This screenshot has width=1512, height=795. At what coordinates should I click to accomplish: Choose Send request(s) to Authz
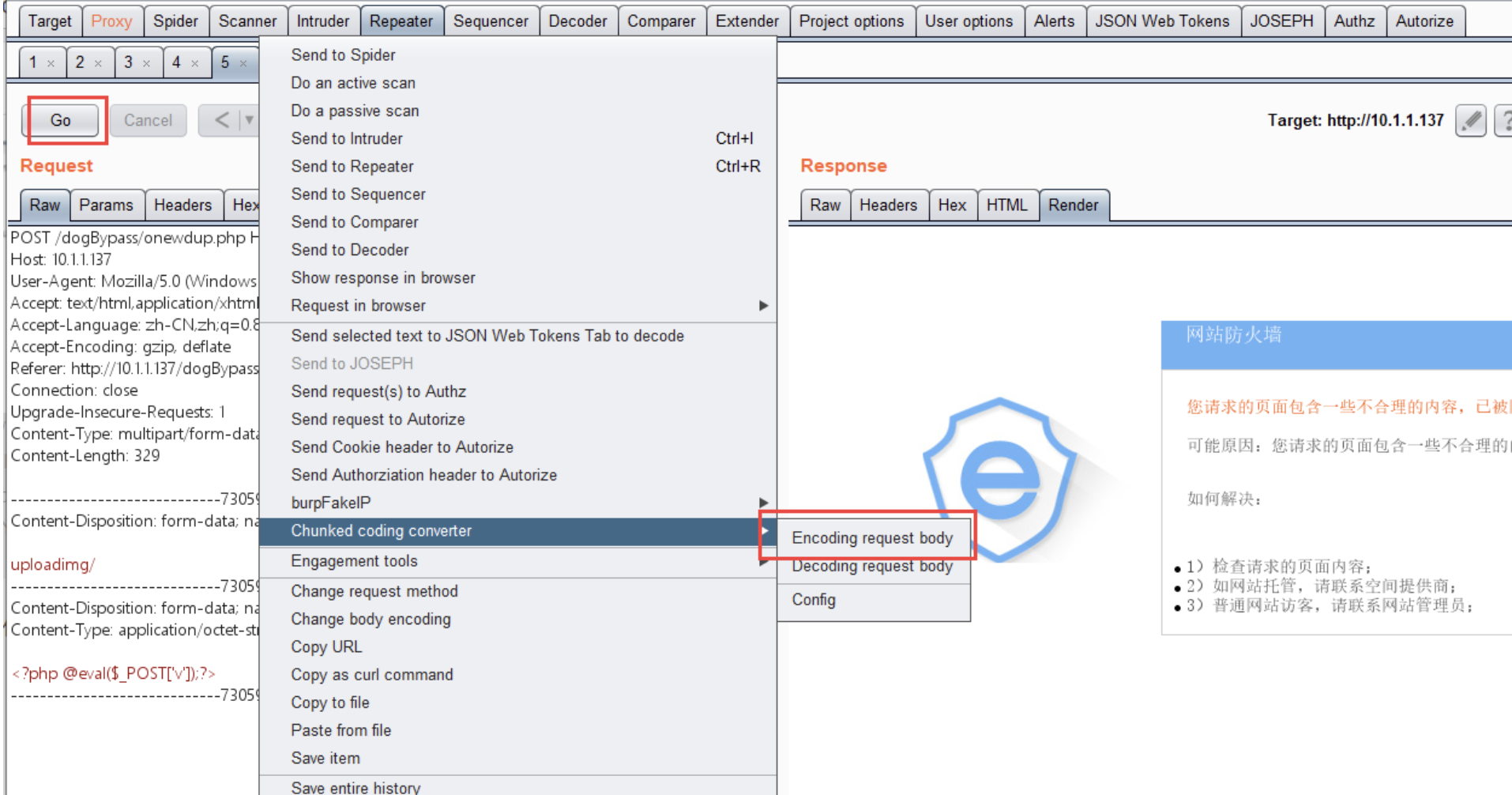point(517,391)
